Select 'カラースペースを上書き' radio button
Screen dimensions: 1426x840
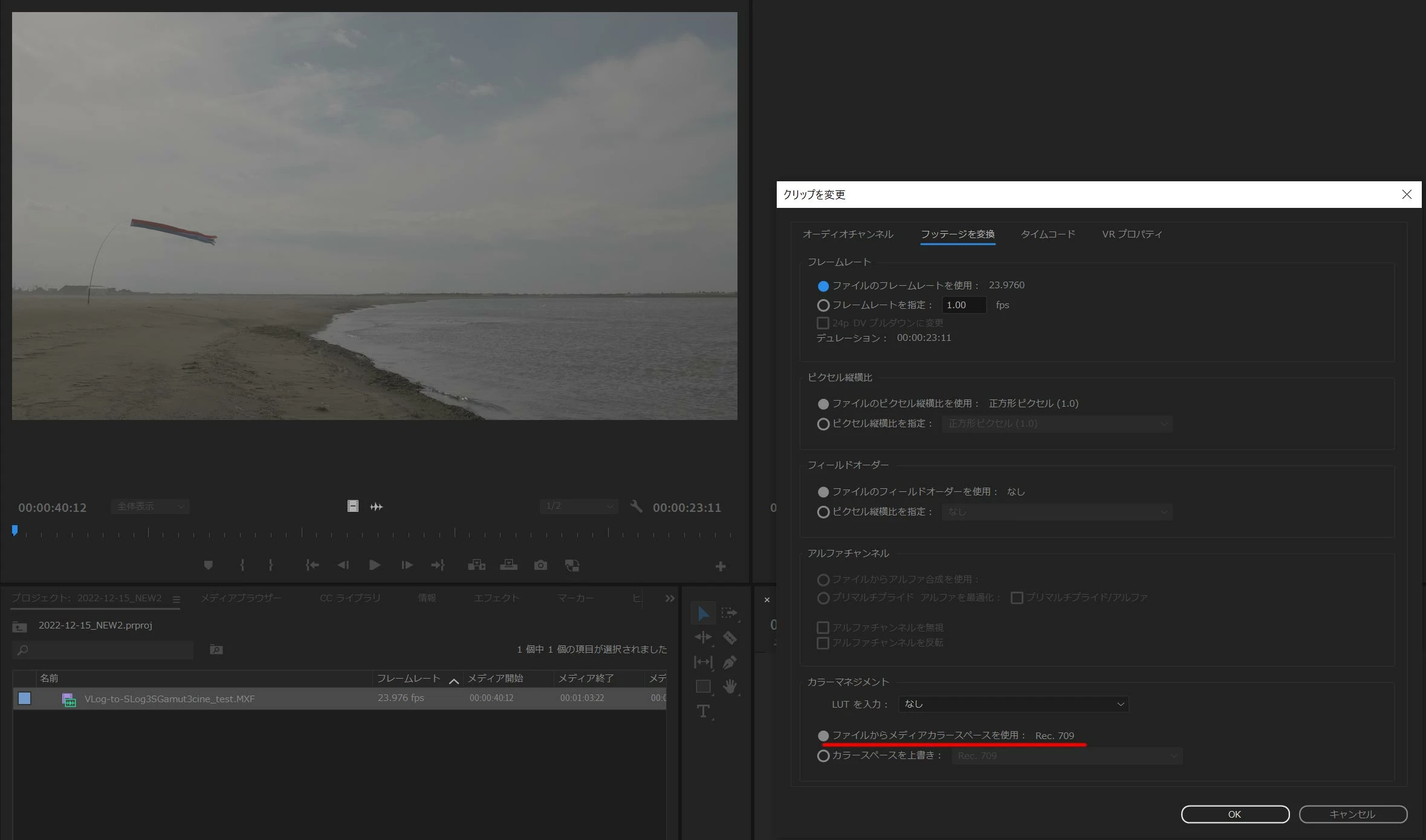823,756
